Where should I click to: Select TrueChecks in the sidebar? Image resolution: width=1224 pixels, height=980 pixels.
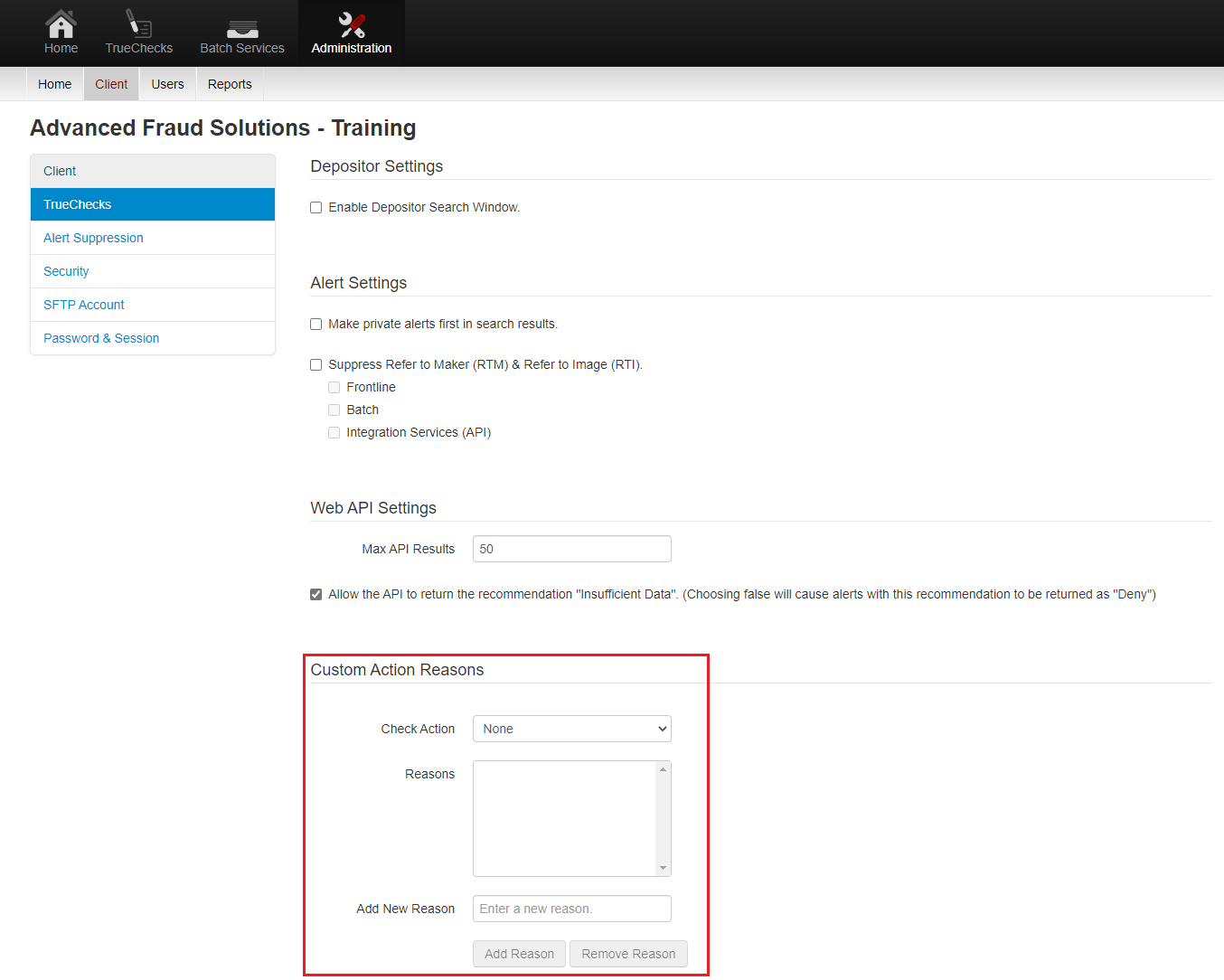[x=153, y=204]
